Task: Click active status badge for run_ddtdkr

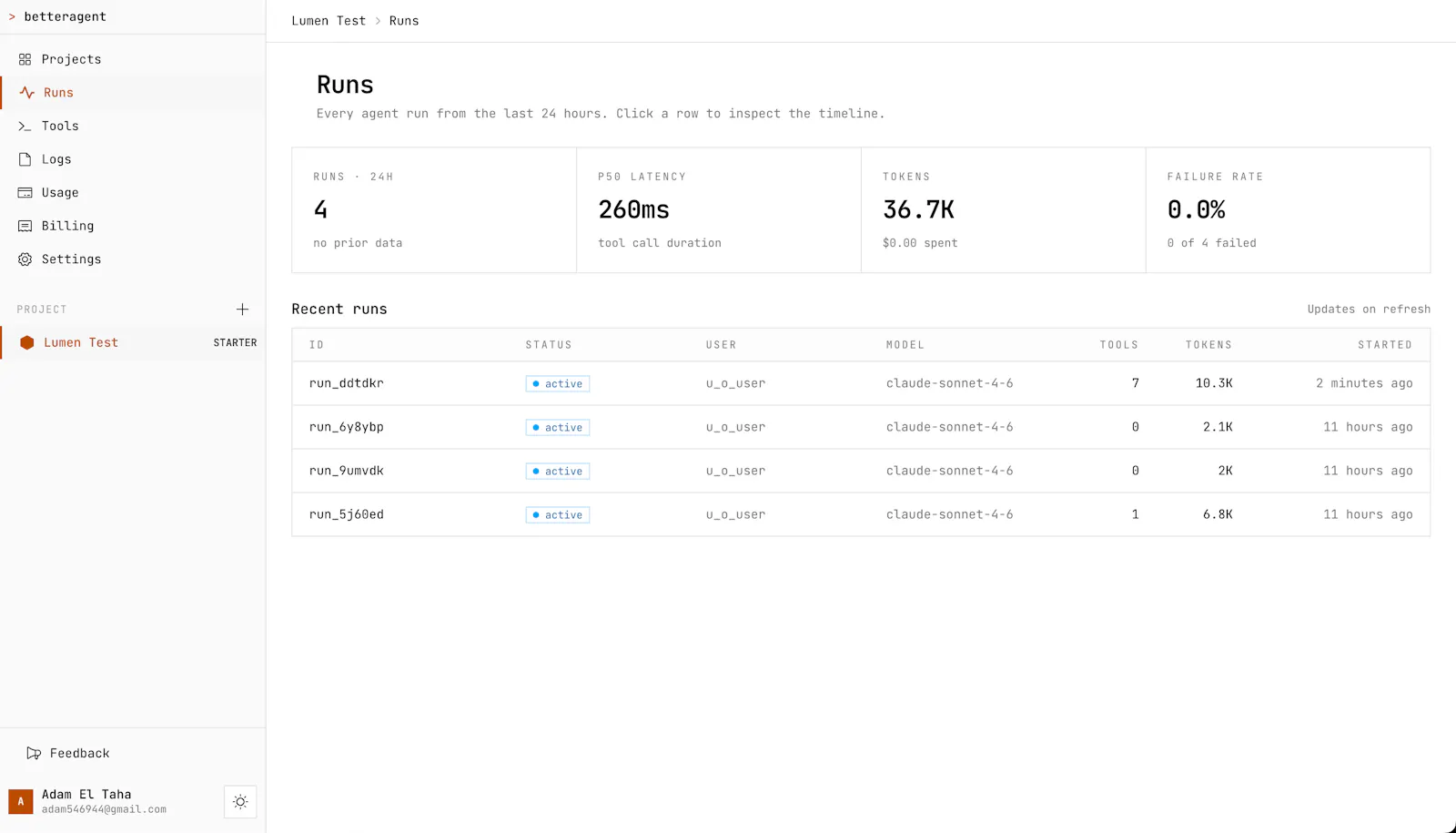Action: 558,384
